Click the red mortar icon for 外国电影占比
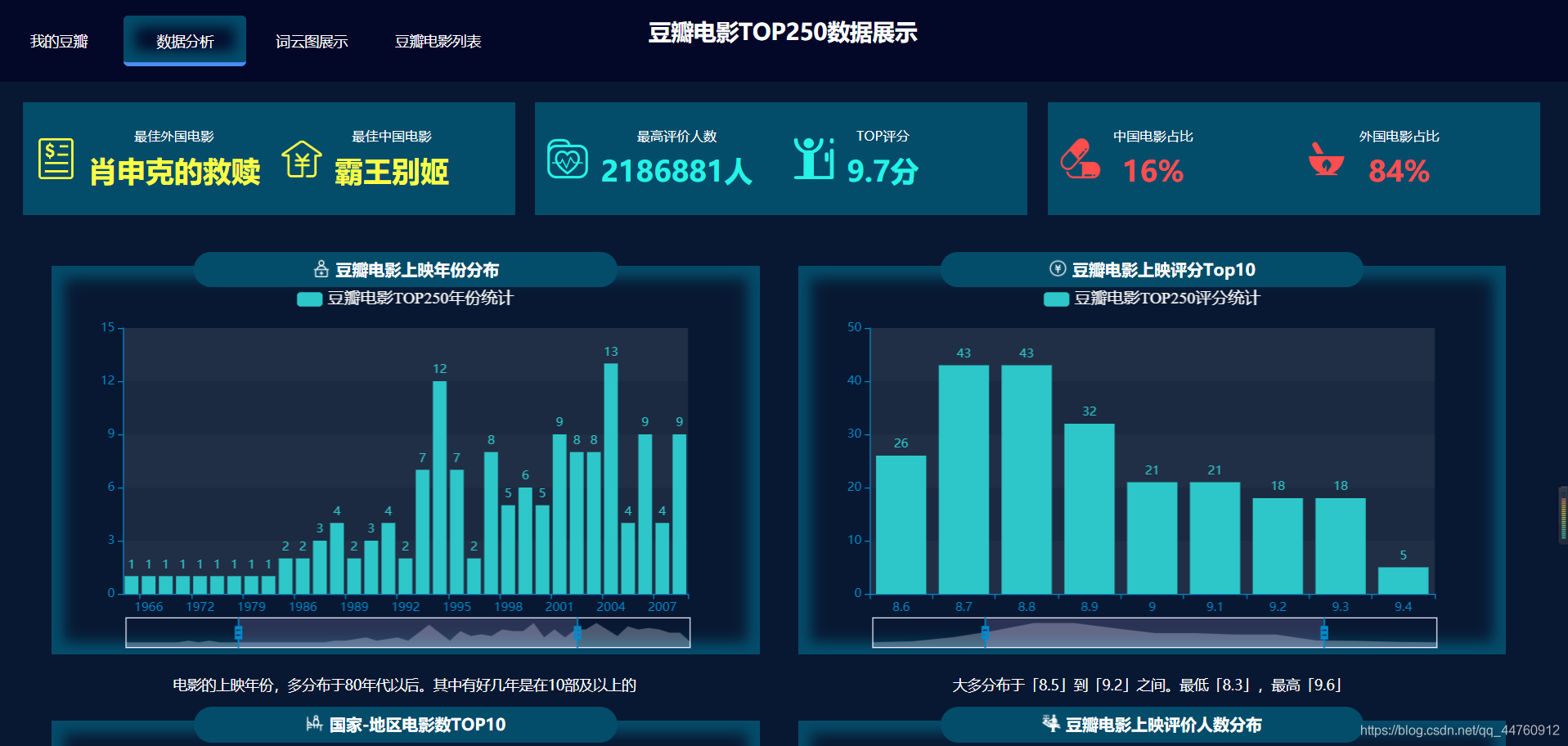The image size is (1568, 746). 1326,159
